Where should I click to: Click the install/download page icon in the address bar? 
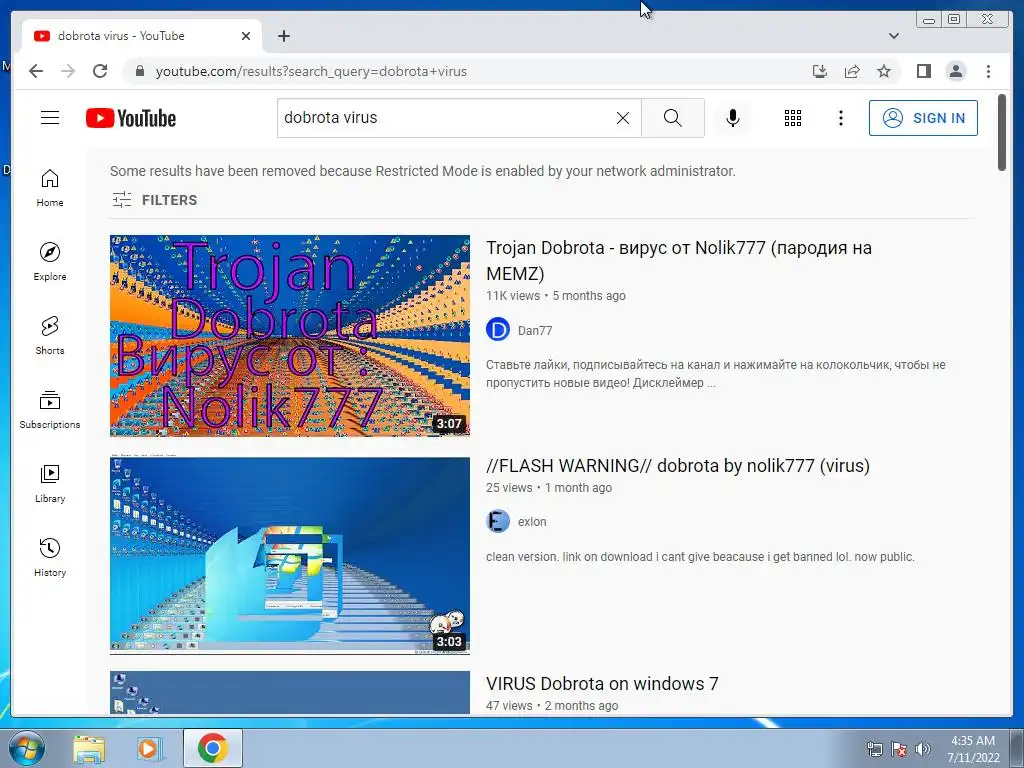pos(820,71)
